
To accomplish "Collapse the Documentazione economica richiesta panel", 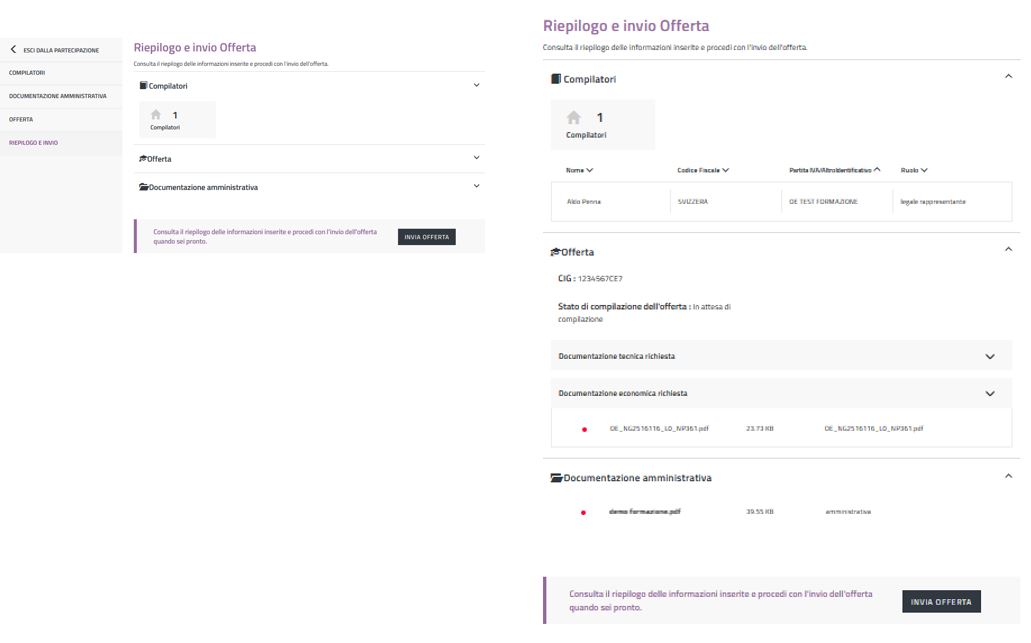I will (990, 393).
